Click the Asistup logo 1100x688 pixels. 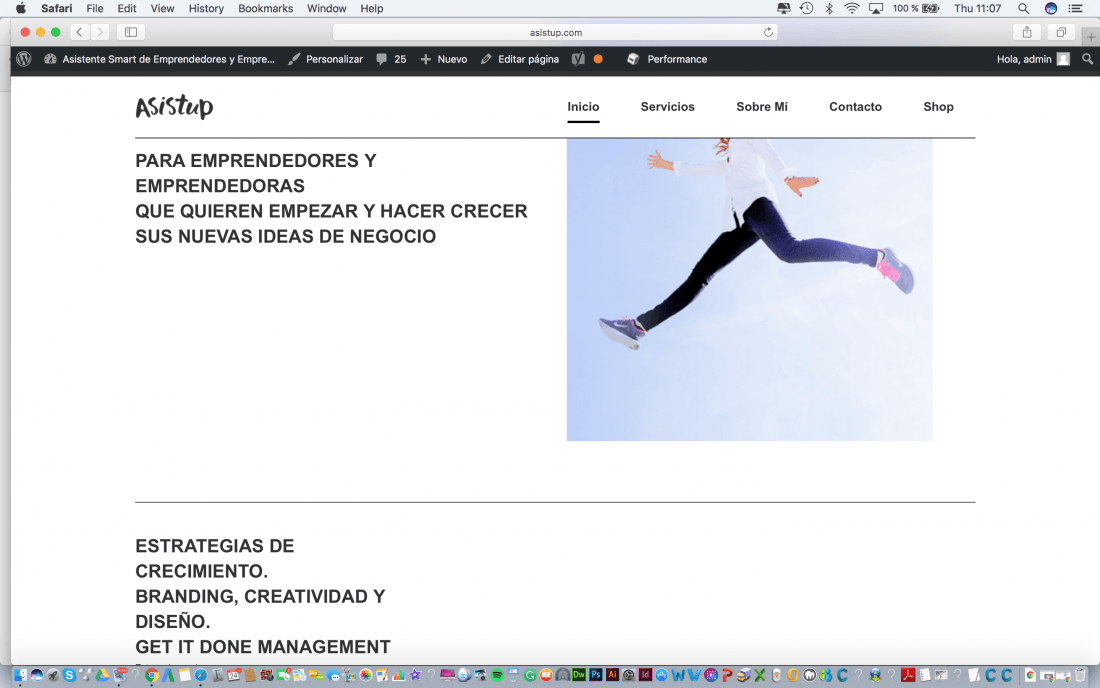pos(175,107)
